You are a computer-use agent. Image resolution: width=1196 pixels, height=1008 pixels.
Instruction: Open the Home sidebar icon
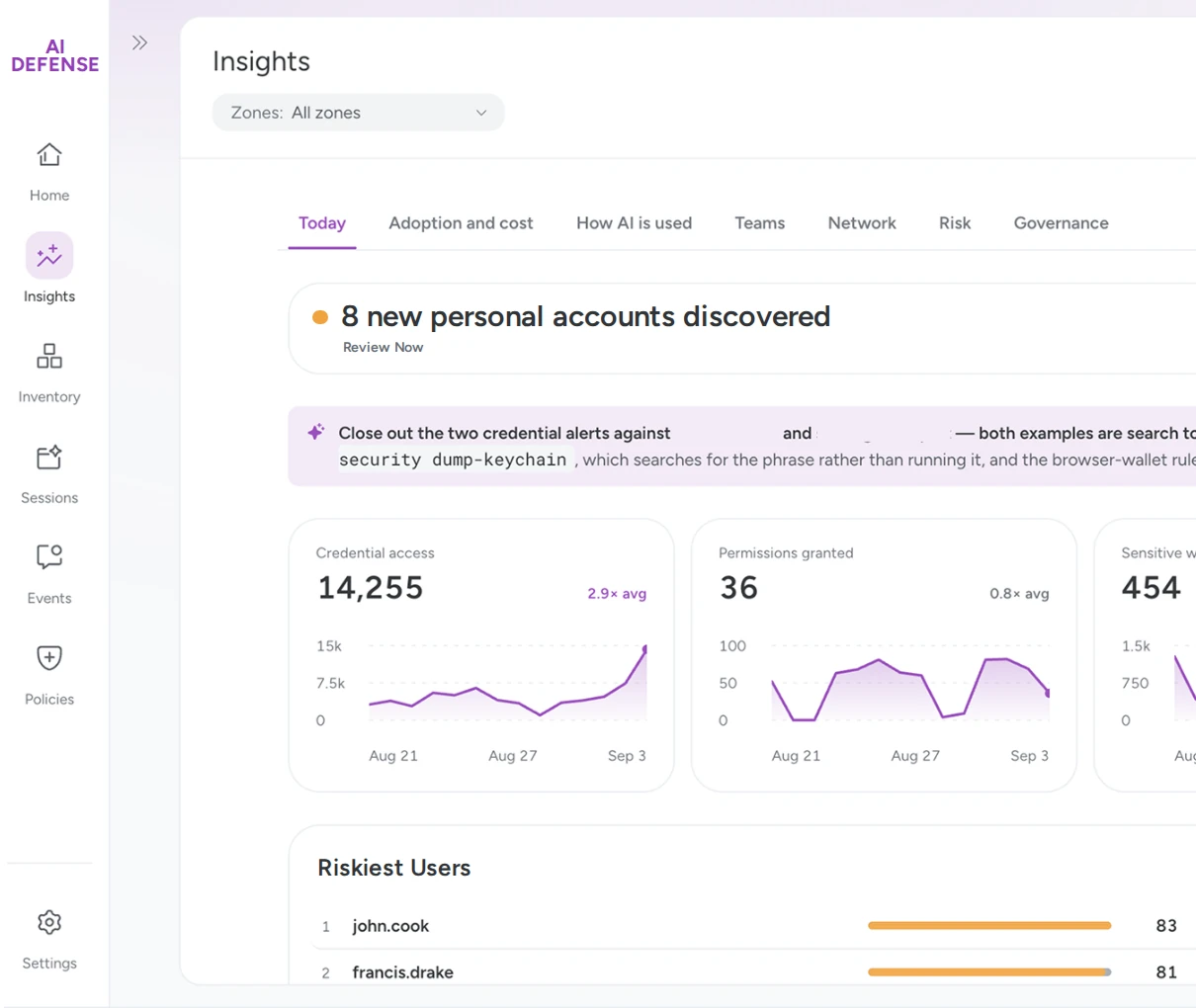(49, 155)
